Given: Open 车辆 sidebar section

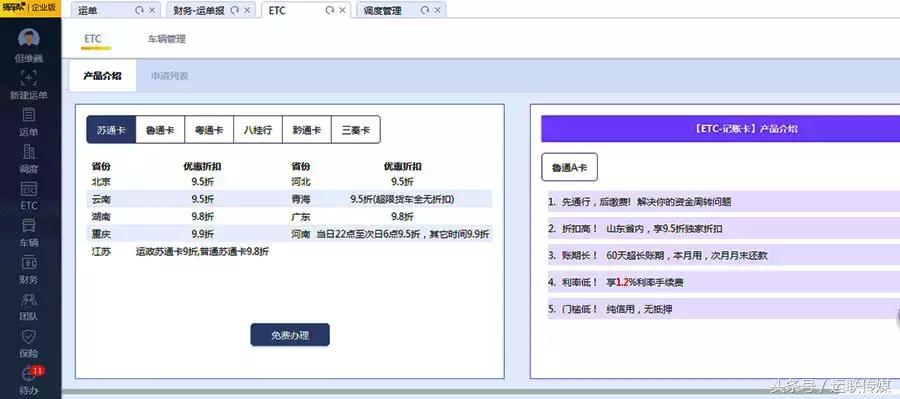Looking at the screenshot, I should tap(29, 233).
